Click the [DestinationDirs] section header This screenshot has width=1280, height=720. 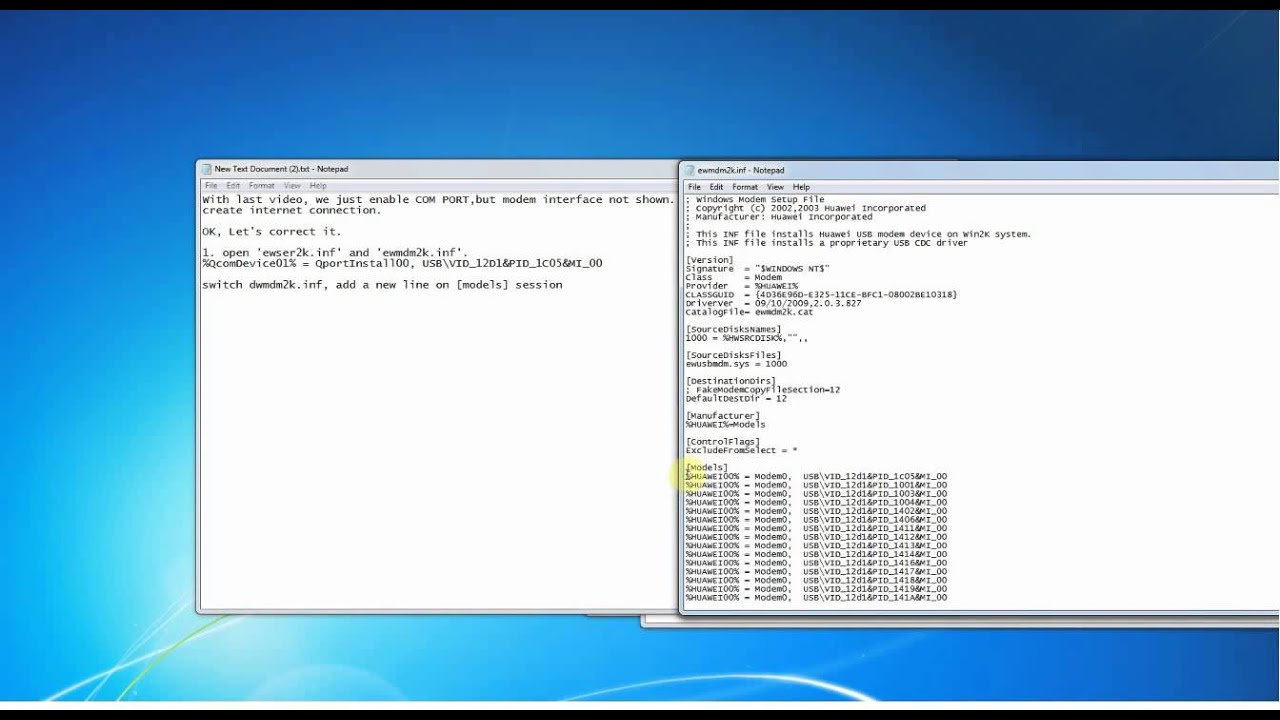click(730, 381)
